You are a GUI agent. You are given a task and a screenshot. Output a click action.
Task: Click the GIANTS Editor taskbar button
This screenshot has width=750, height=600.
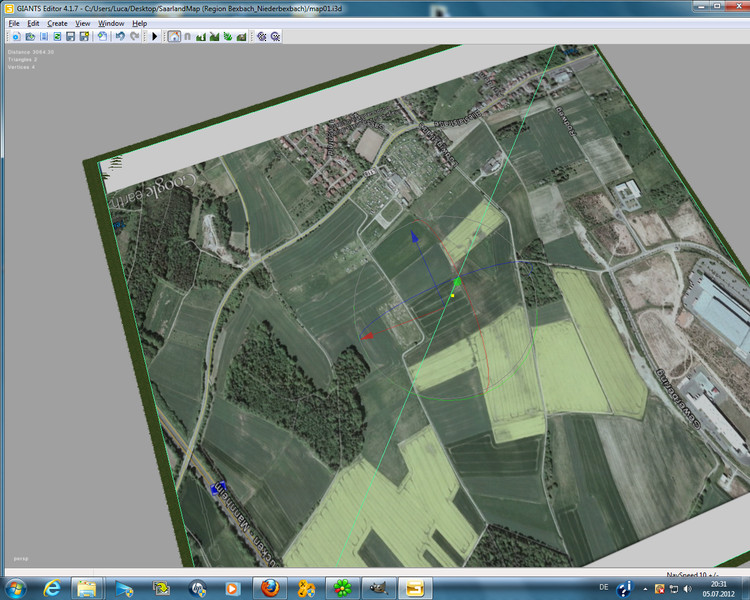(415, 588)
